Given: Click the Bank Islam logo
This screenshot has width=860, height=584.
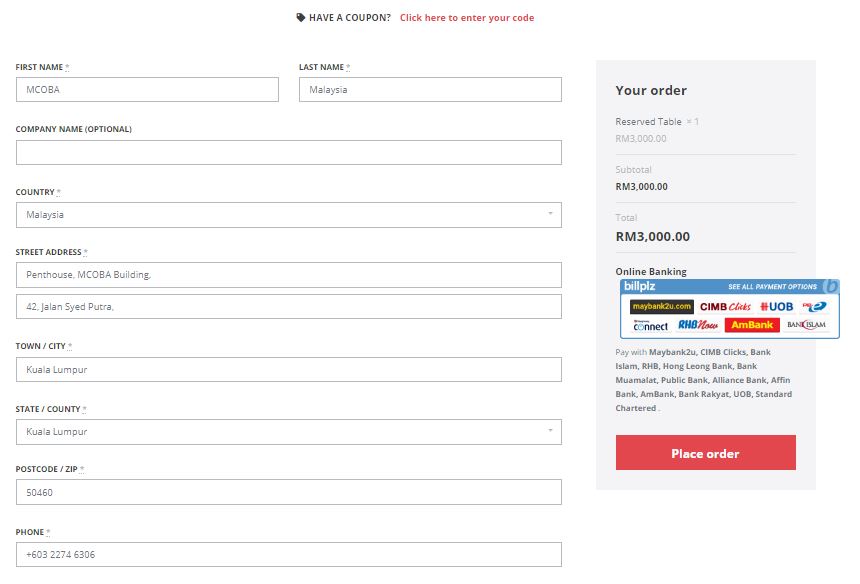Looking at the screenshot, I should click(x=806, y=325).
